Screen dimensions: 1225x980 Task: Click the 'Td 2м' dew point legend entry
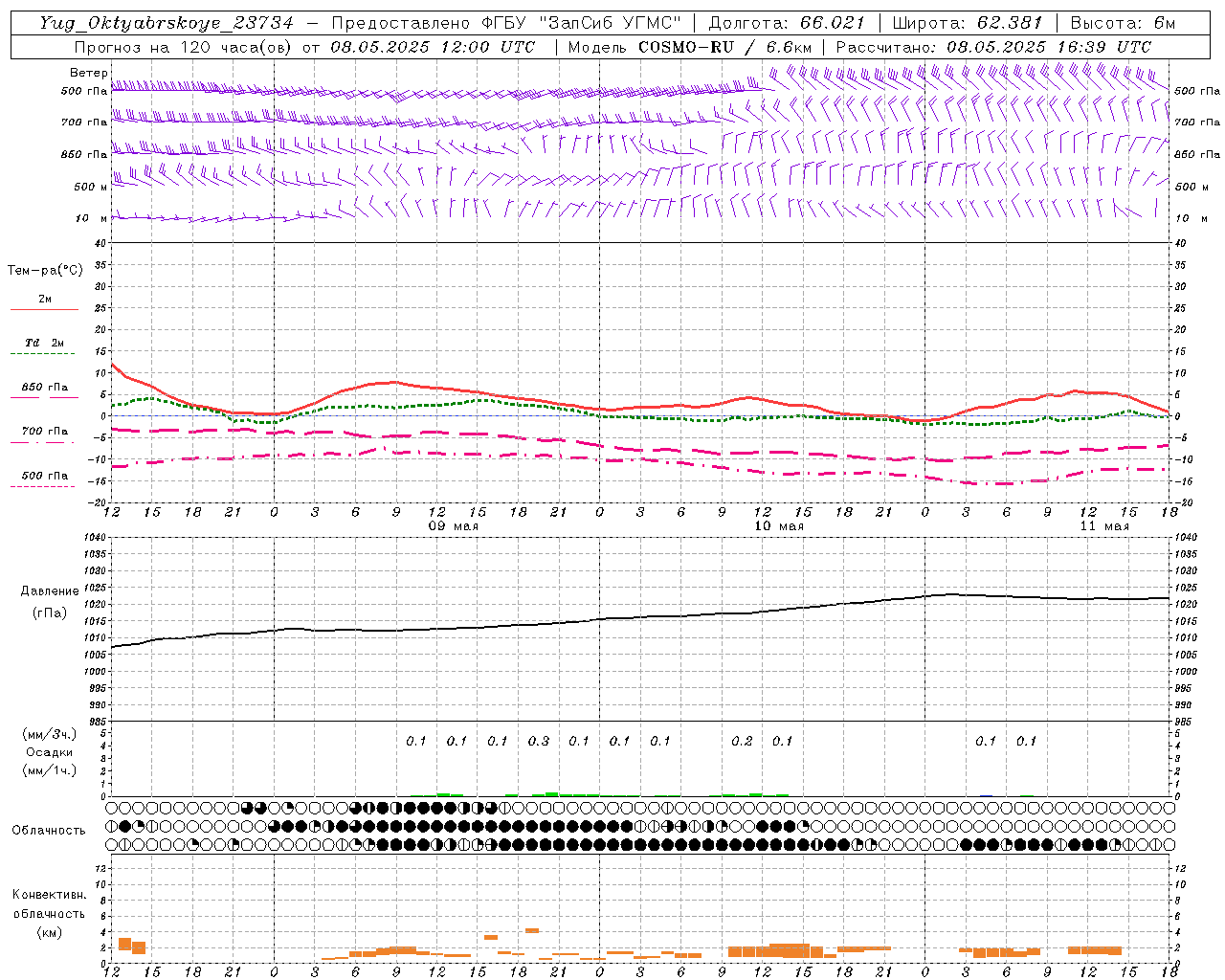pos(44,343)
